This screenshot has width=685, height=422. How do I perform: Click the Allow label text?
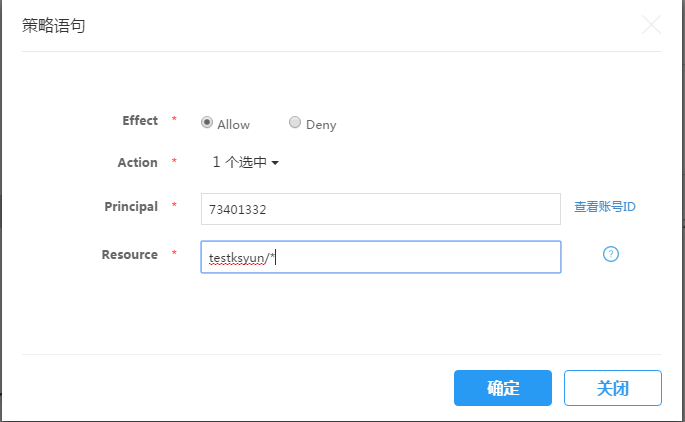click(234, 125)
